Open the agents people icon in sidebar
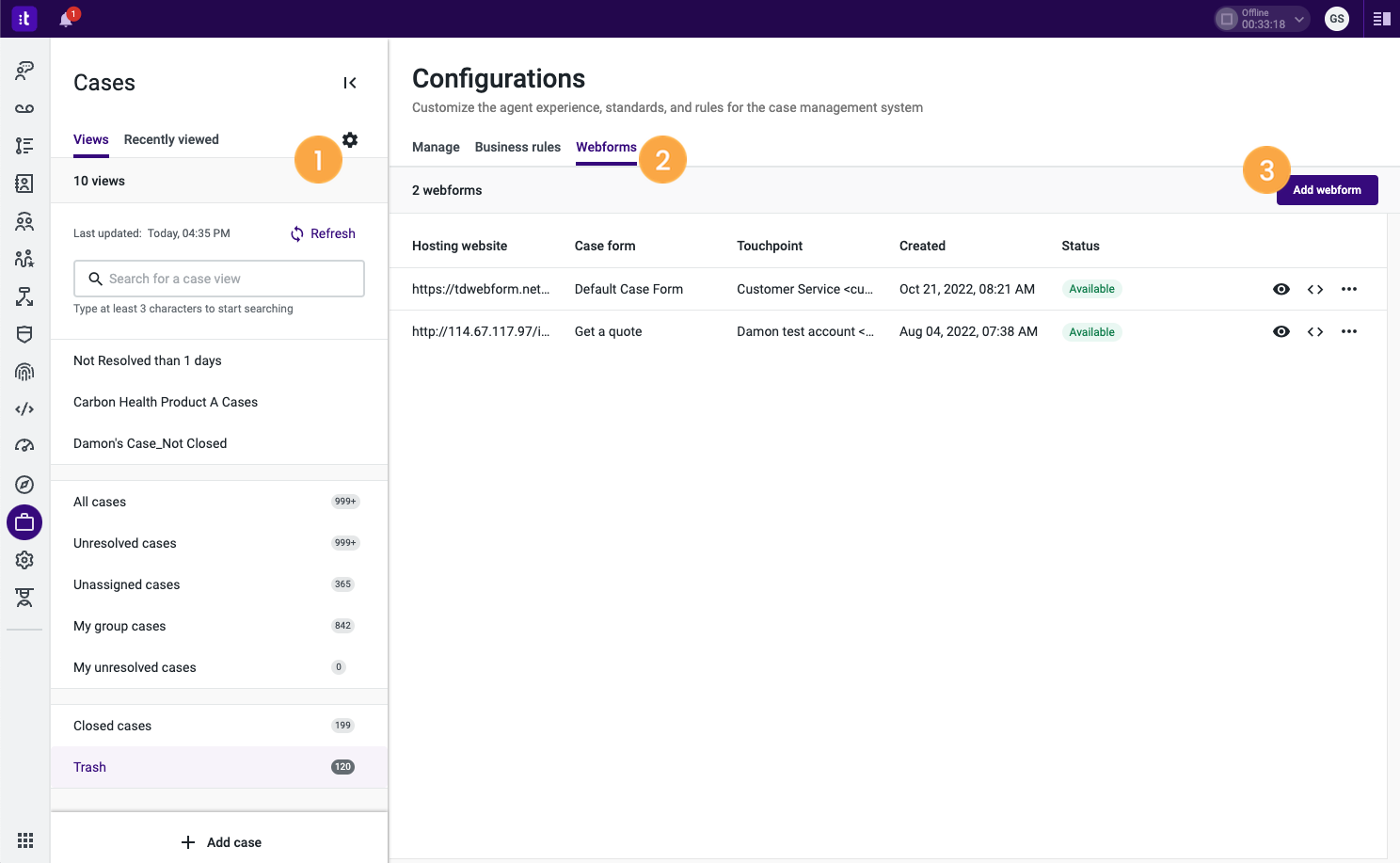 click(24, 221)
